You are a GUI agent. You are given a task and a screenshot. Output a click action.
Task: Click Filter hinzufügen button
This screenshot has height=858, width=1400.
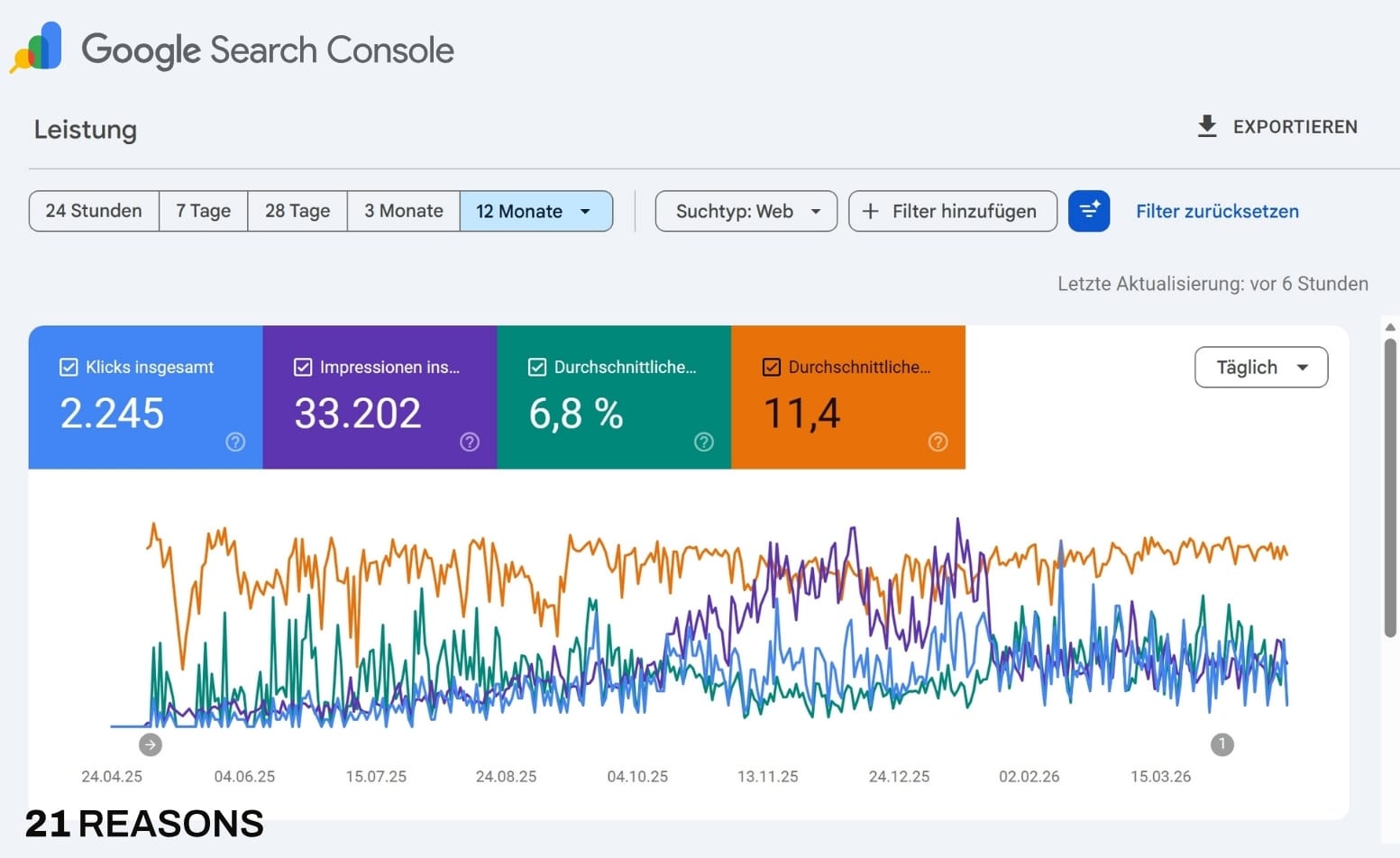point(953,211)
